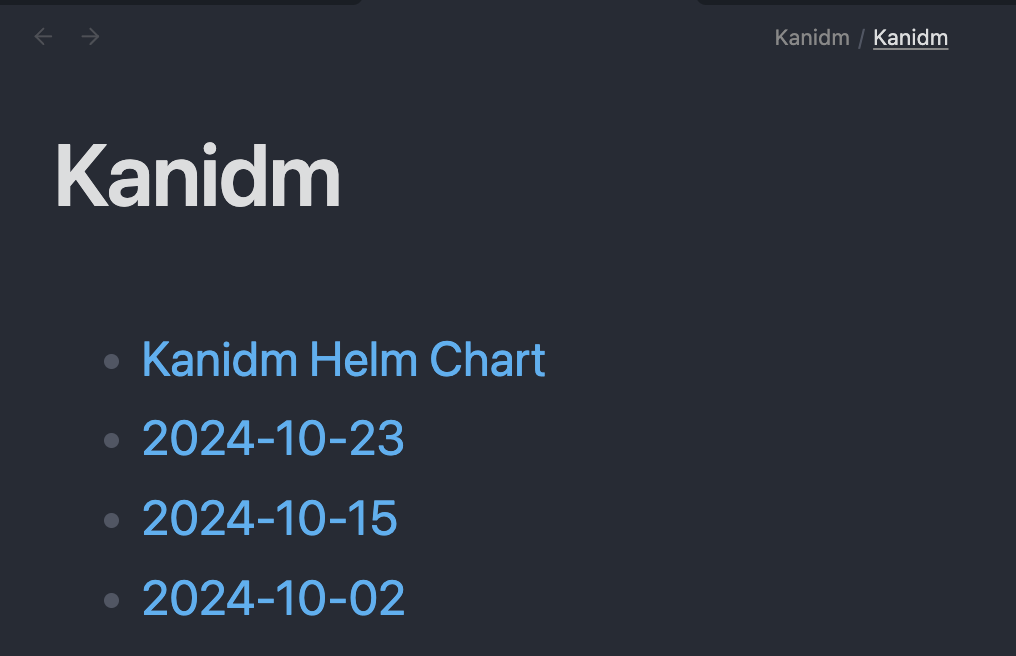Follow the 2024-10-15 note link
Screen dimensions: 1016x656
click(269, 519)
